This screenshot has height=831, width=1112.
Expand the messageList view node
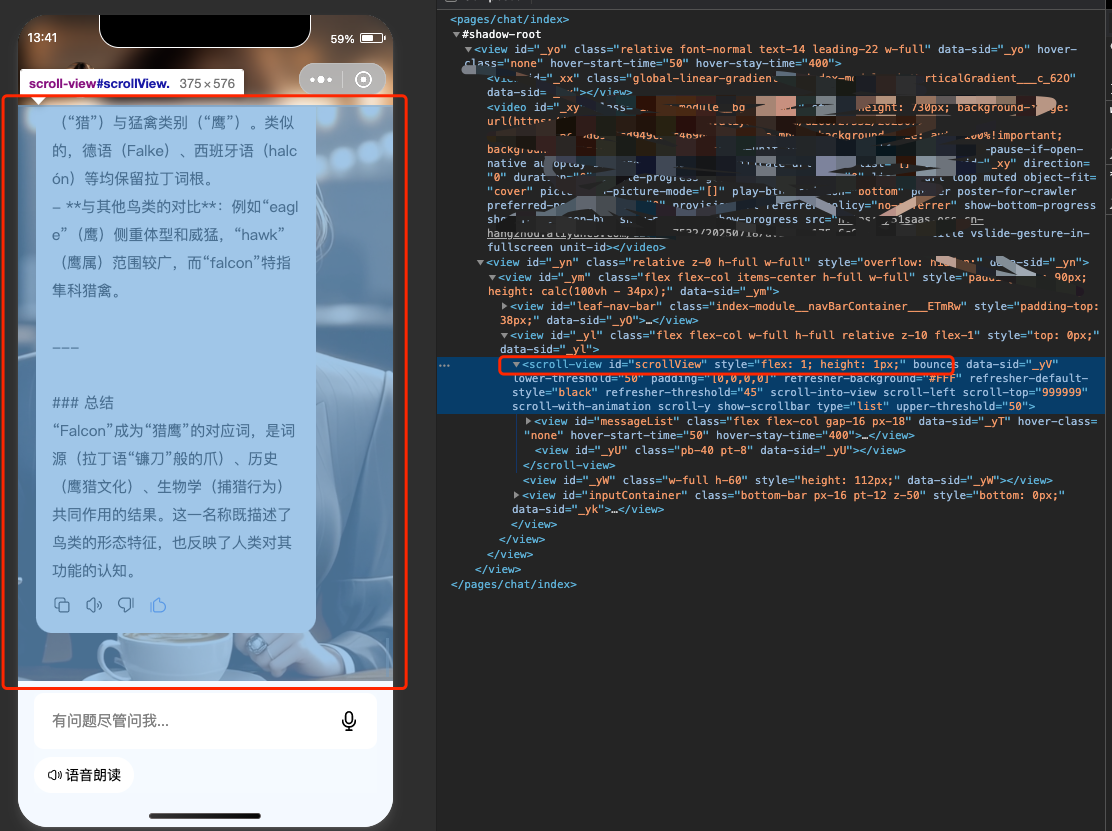coord(528,421)
